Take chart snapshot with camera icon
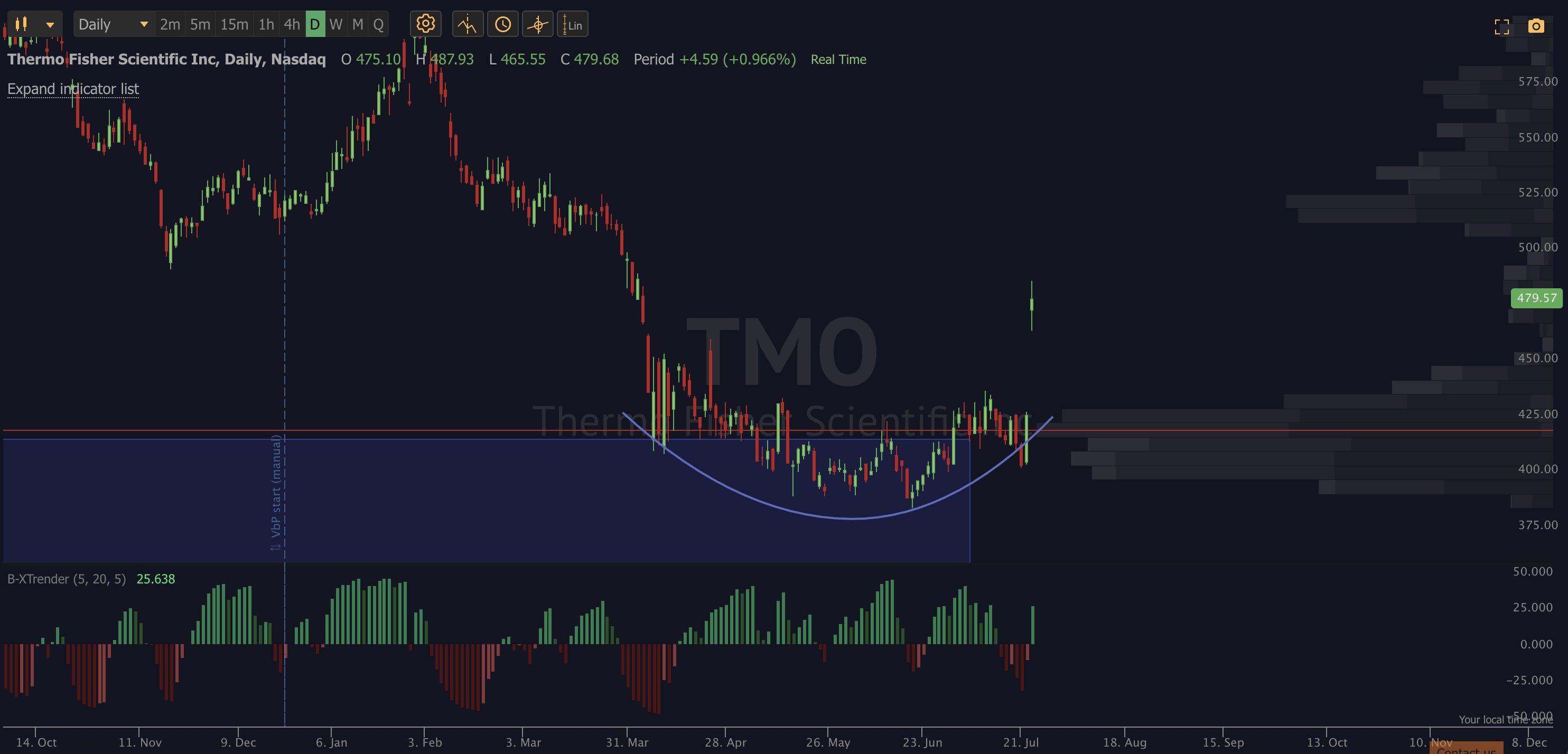 [x=1536, y=26]
